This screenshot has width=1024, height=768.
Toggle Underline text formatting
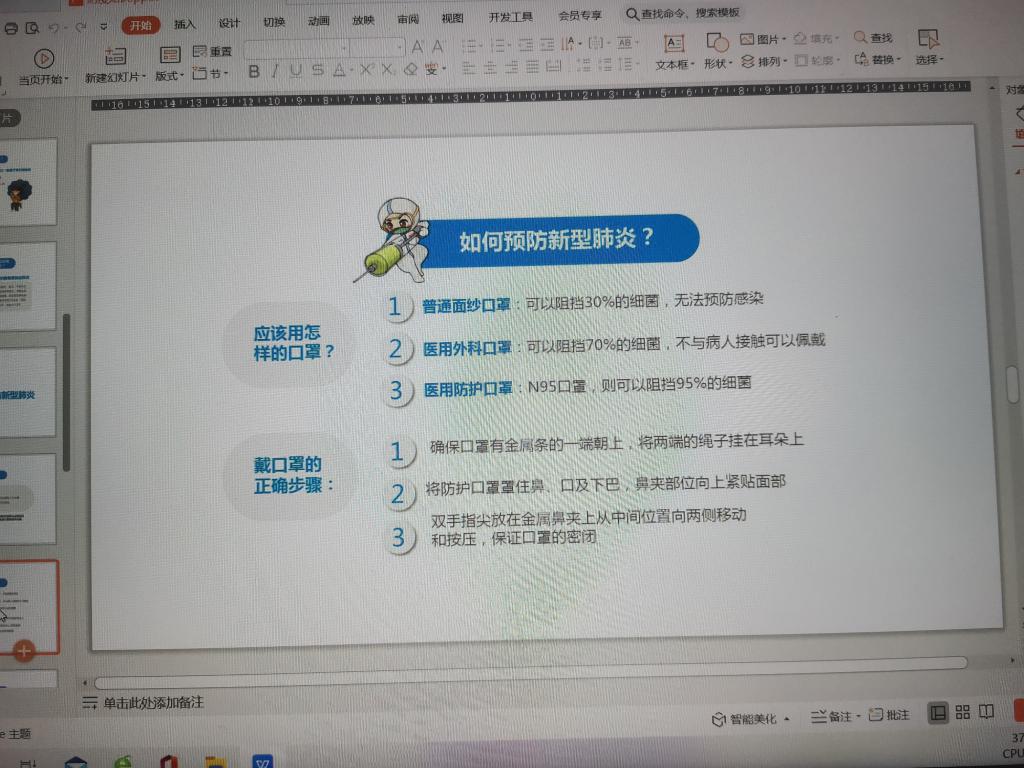pyautogui.click(x=296, y=71)
